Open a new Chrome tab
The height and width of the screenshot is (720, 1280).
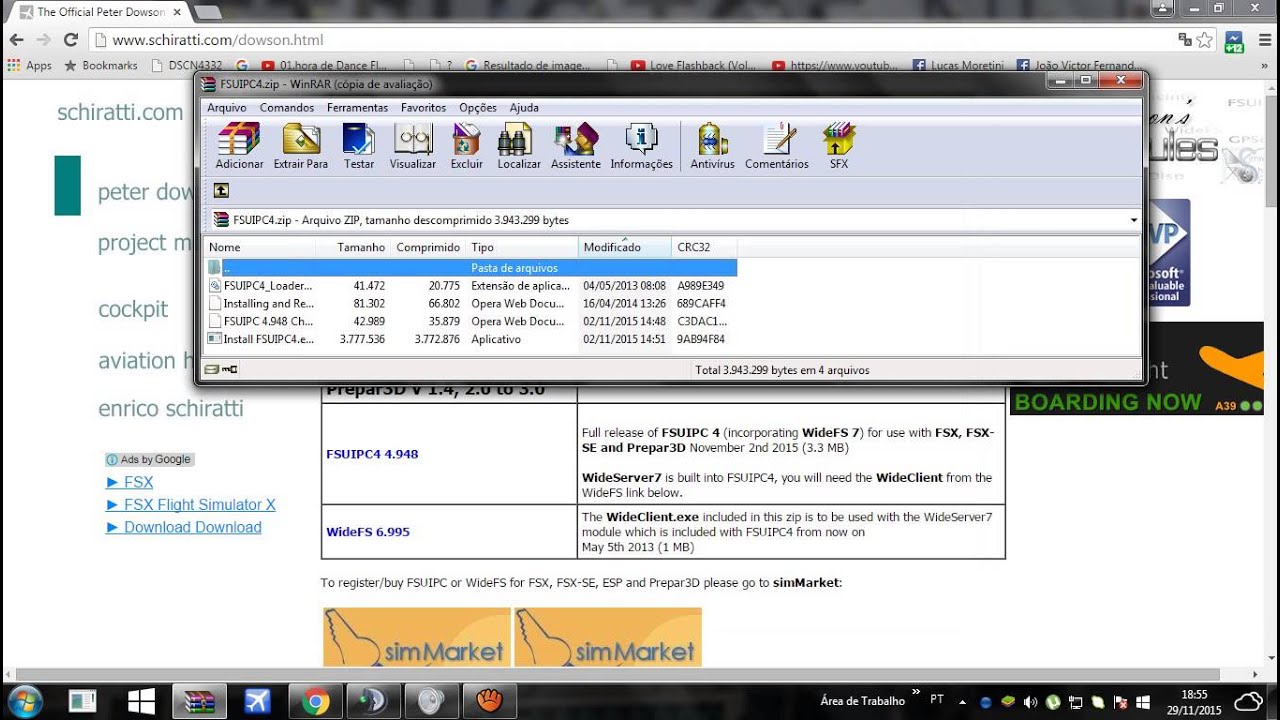click(x=207, y=12)
